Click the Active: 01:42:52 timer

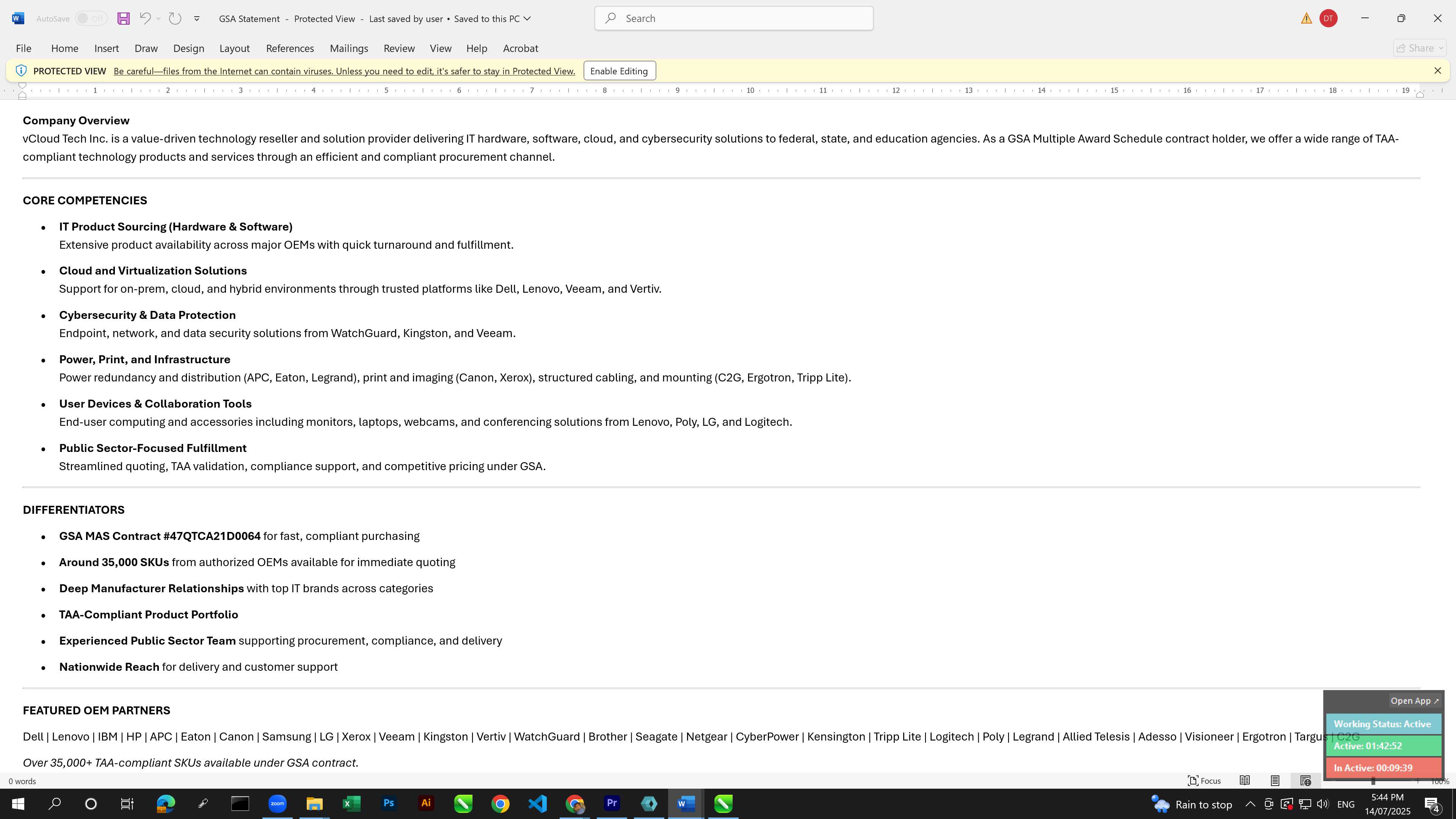[1383, 746]
